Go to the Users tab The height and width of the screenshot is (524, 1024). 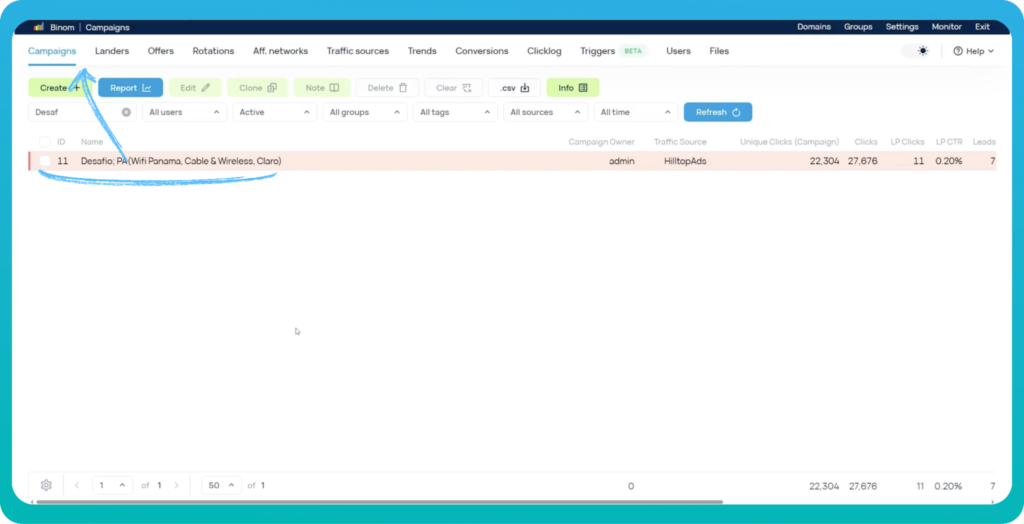click(679, 51)
